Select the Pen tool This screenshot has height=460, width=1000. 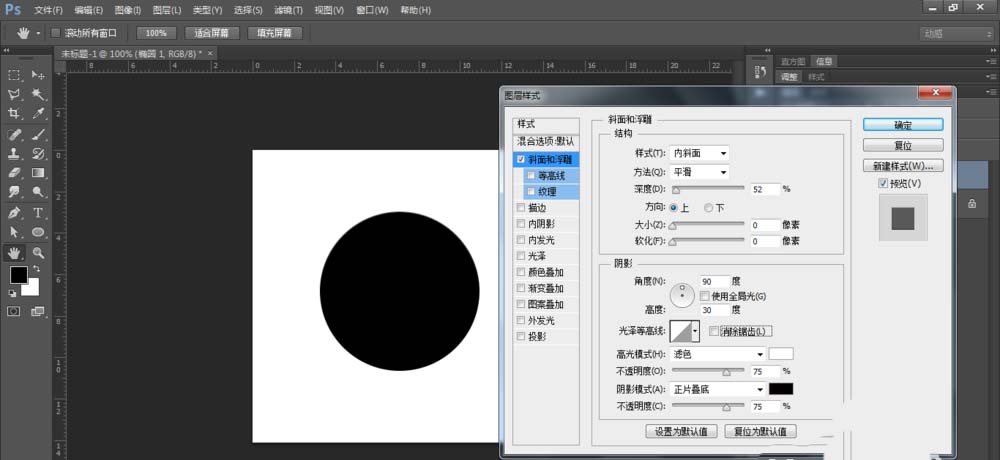(15, 213)
